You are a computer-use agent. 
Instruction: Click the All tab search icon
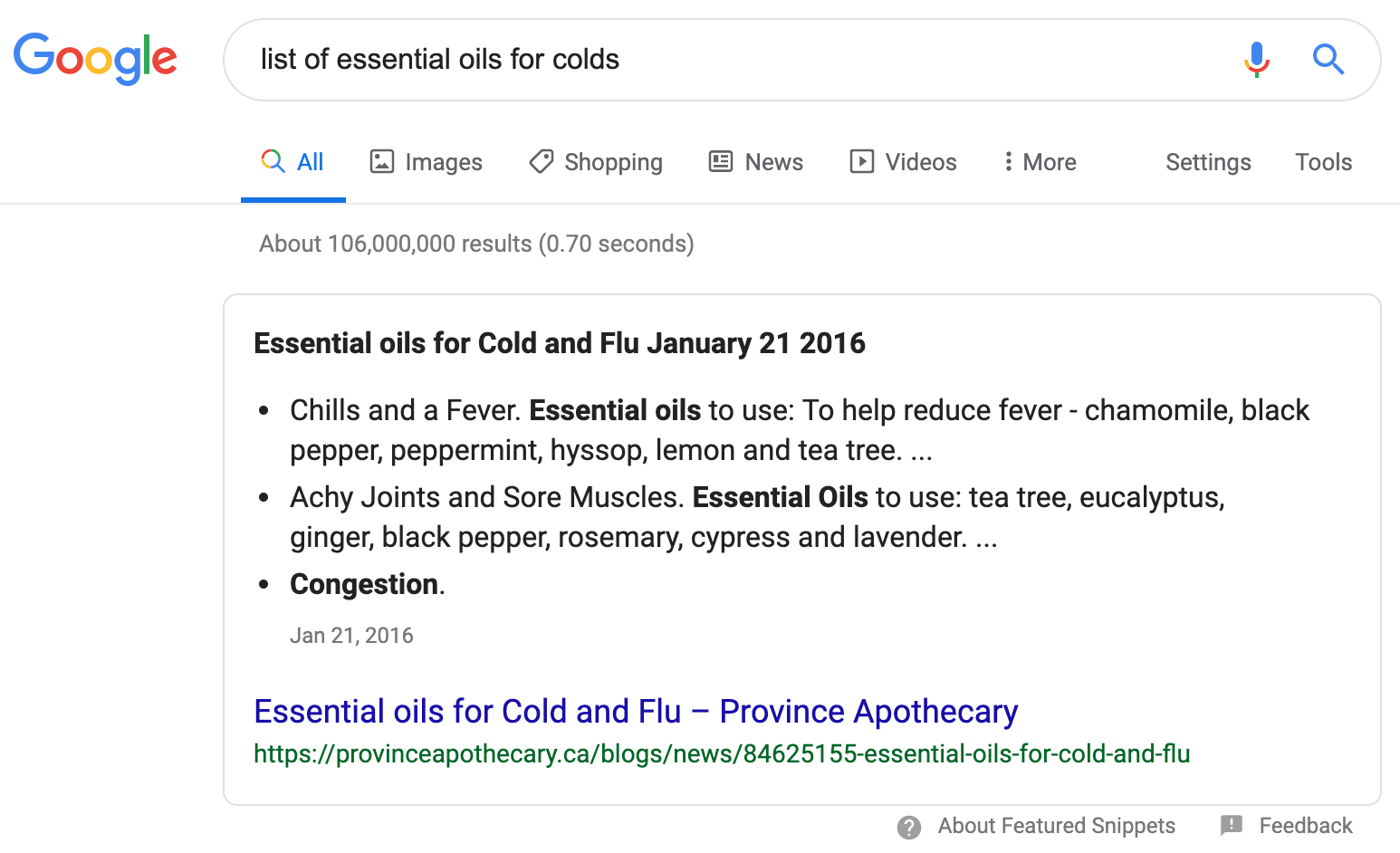(x=273, y=161)
